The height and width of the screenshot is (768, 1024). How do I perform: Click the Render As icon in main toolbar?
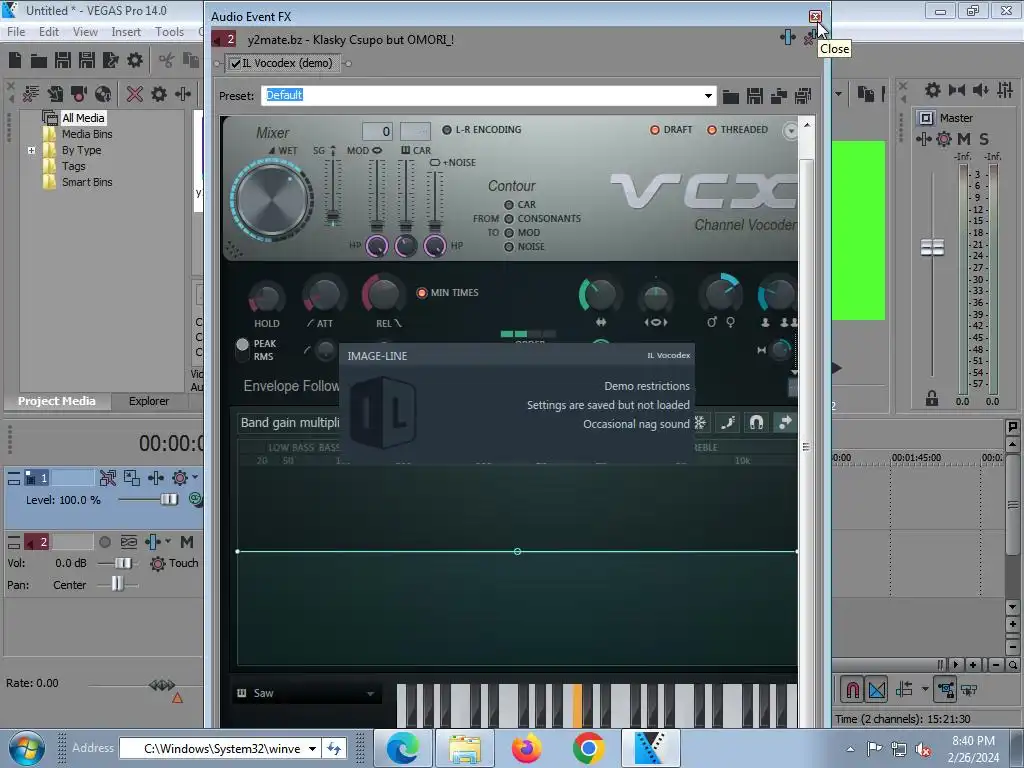(x=110, y=61)
